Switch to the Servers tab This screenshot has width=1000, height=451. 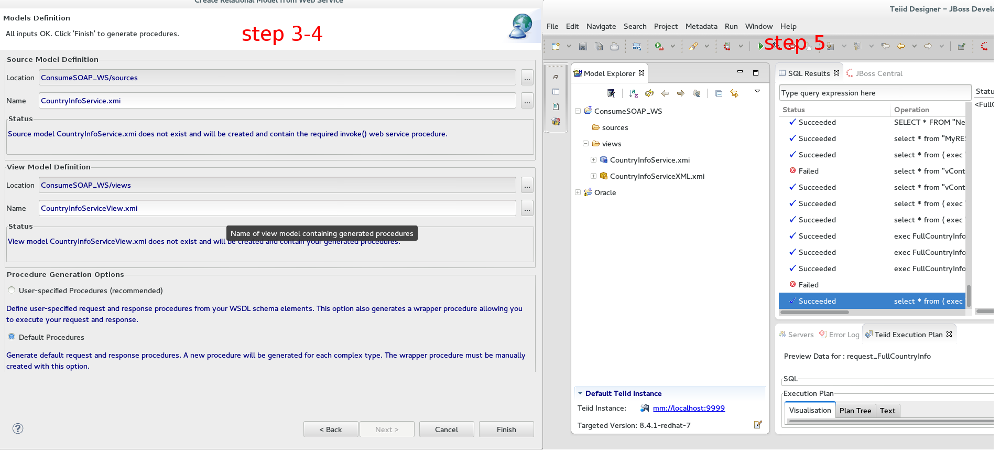pyautogui.click(x=796, y=334)
